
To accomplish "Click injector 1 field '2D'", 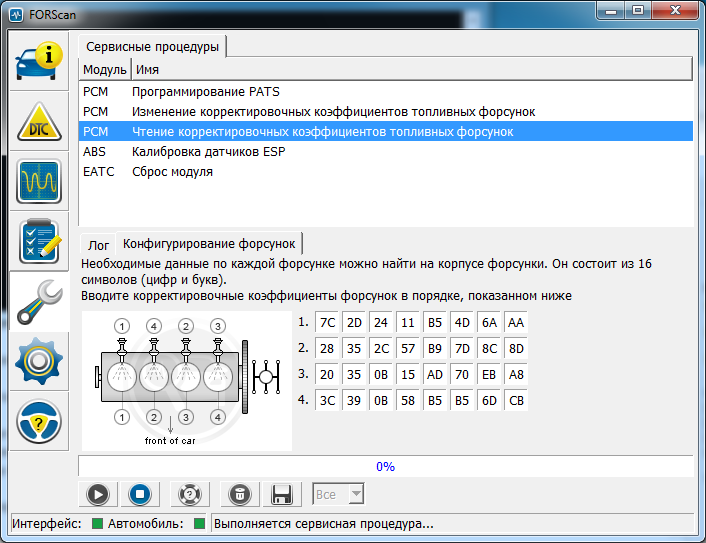I will (x=354, y=322).
